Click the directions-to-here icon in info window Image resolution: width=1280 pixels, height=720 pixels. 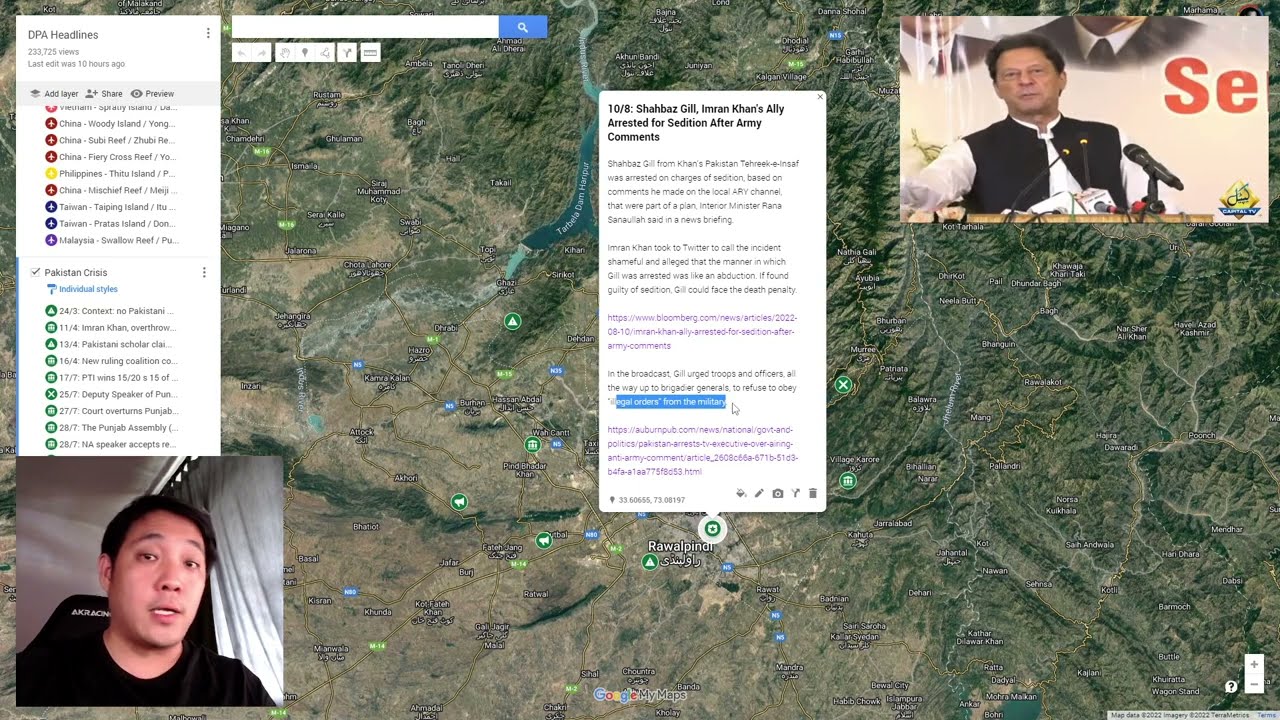click(x=796, y=494)
